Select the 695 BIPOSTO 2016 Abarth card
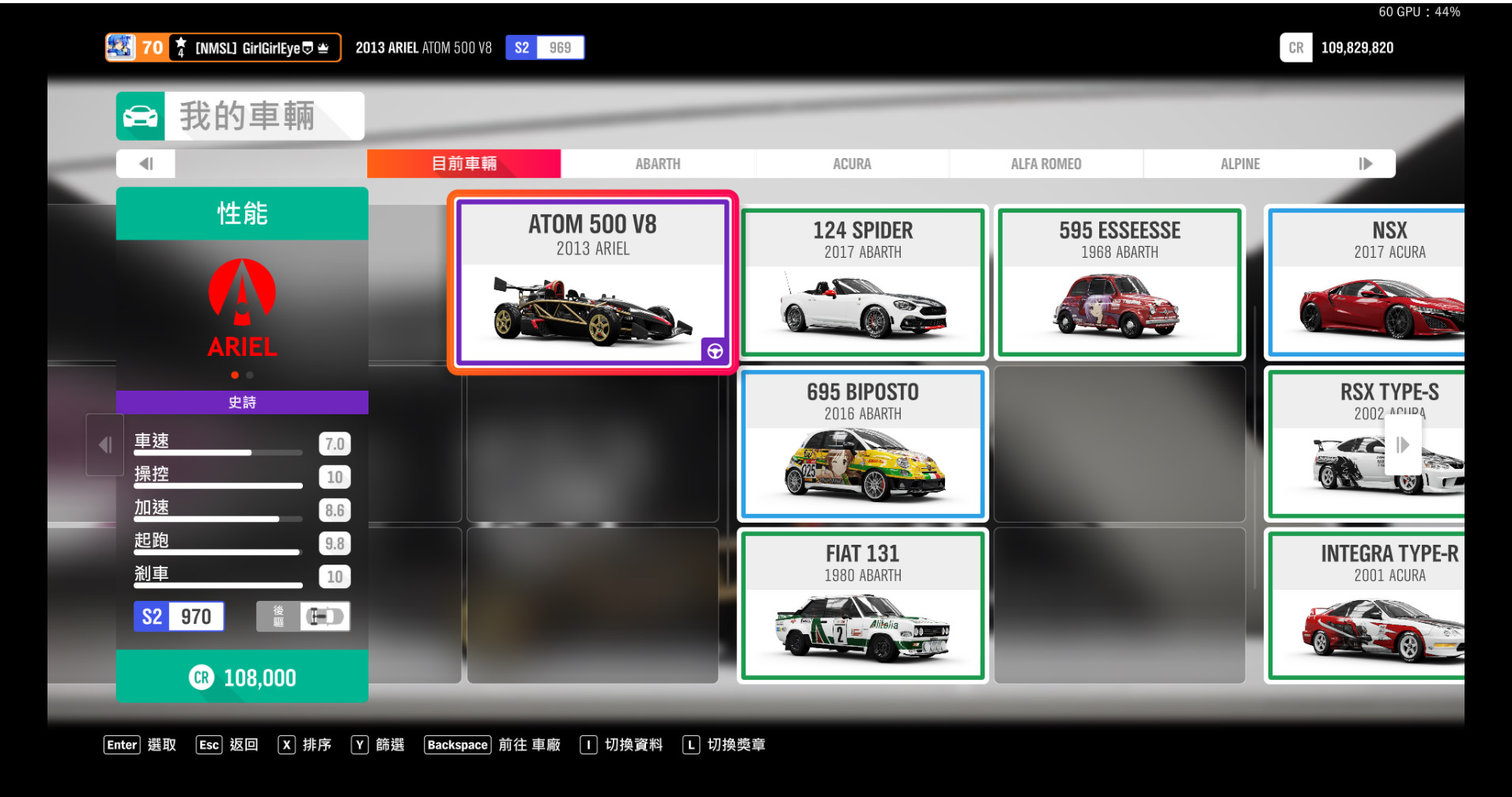 click(863, 444)
